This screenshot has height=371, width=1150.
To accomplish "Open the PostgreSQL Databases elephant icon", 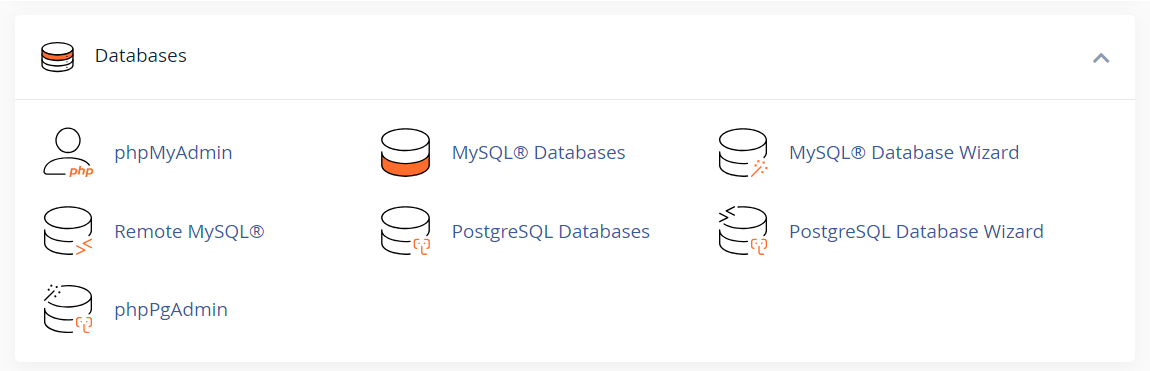I will (405, 232).
